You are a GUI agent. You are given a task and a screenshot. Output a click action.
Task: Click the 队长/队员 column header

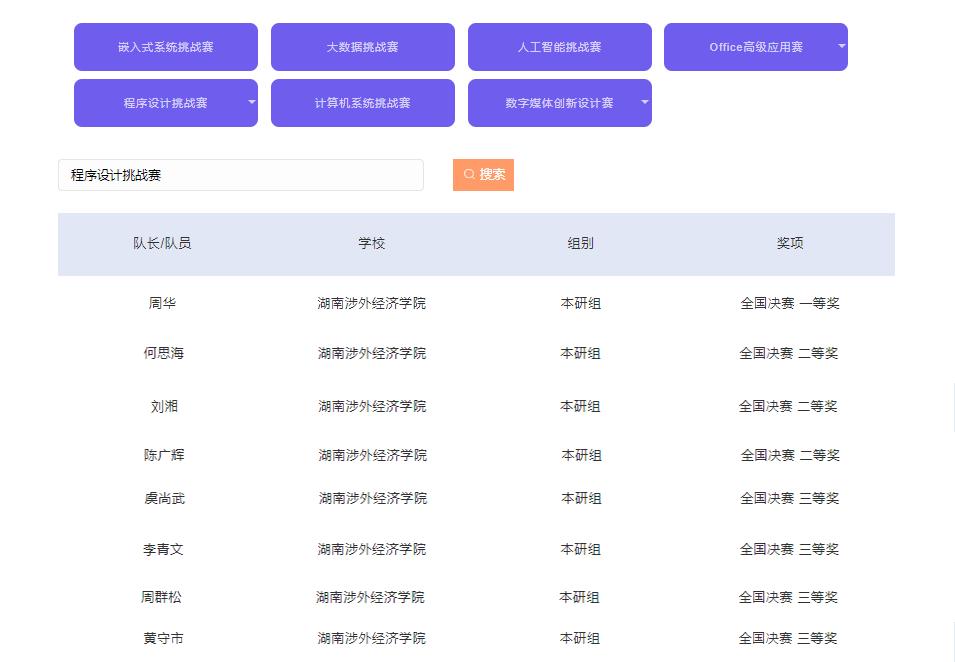[162, 243]
